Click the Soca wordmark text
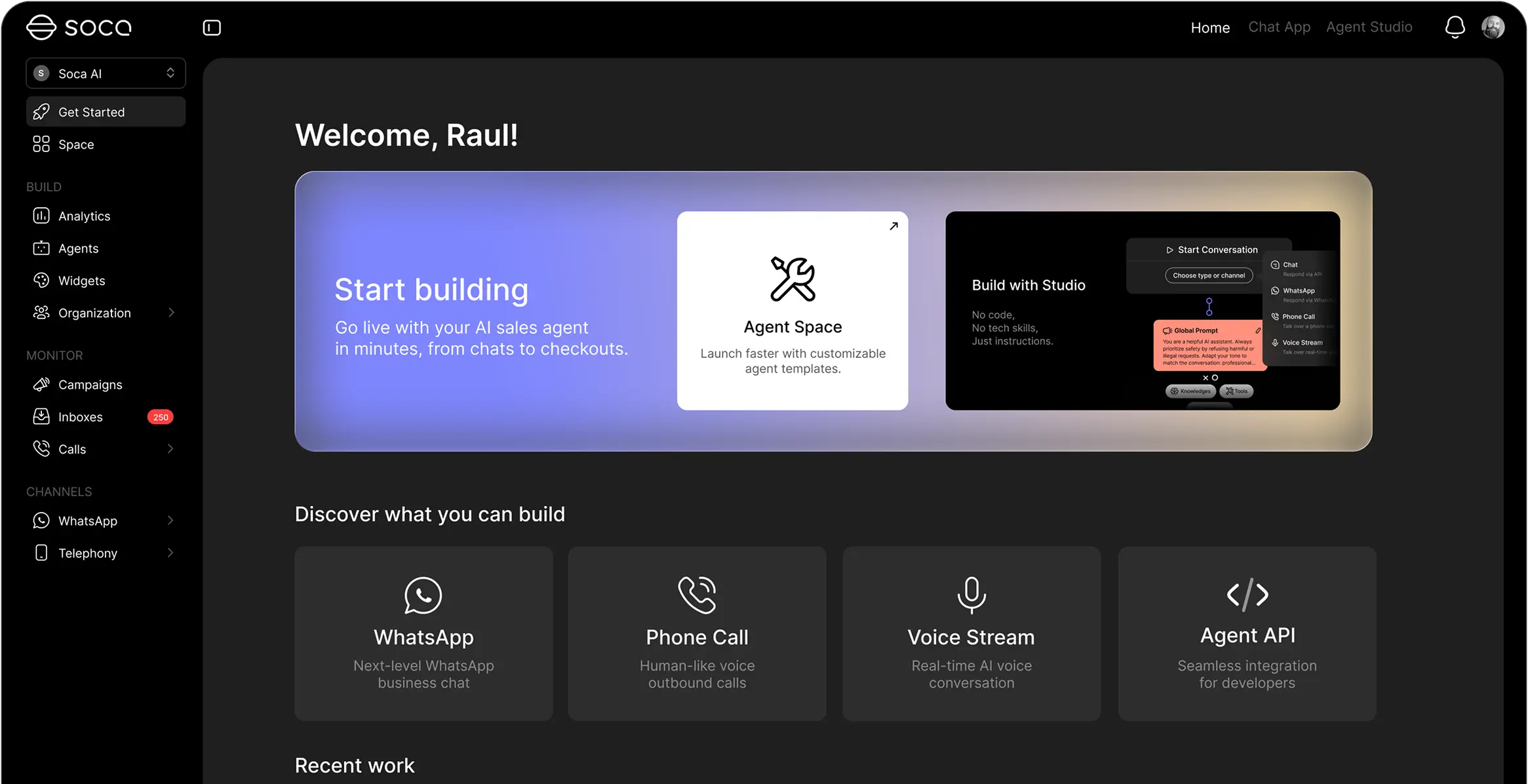The width and height of the screenshot is (1528, 784). point(98,28)
